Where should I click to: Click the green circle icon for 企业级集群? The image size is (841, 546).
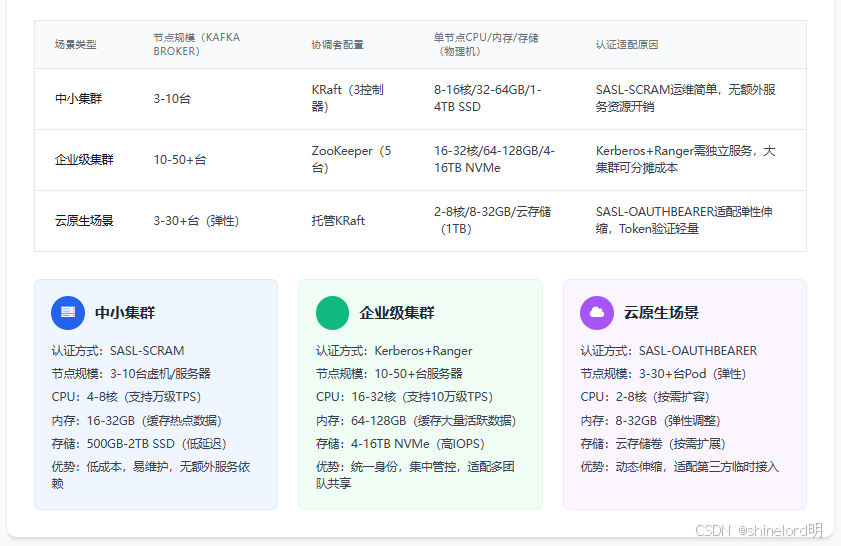click(x=333, y=313)
